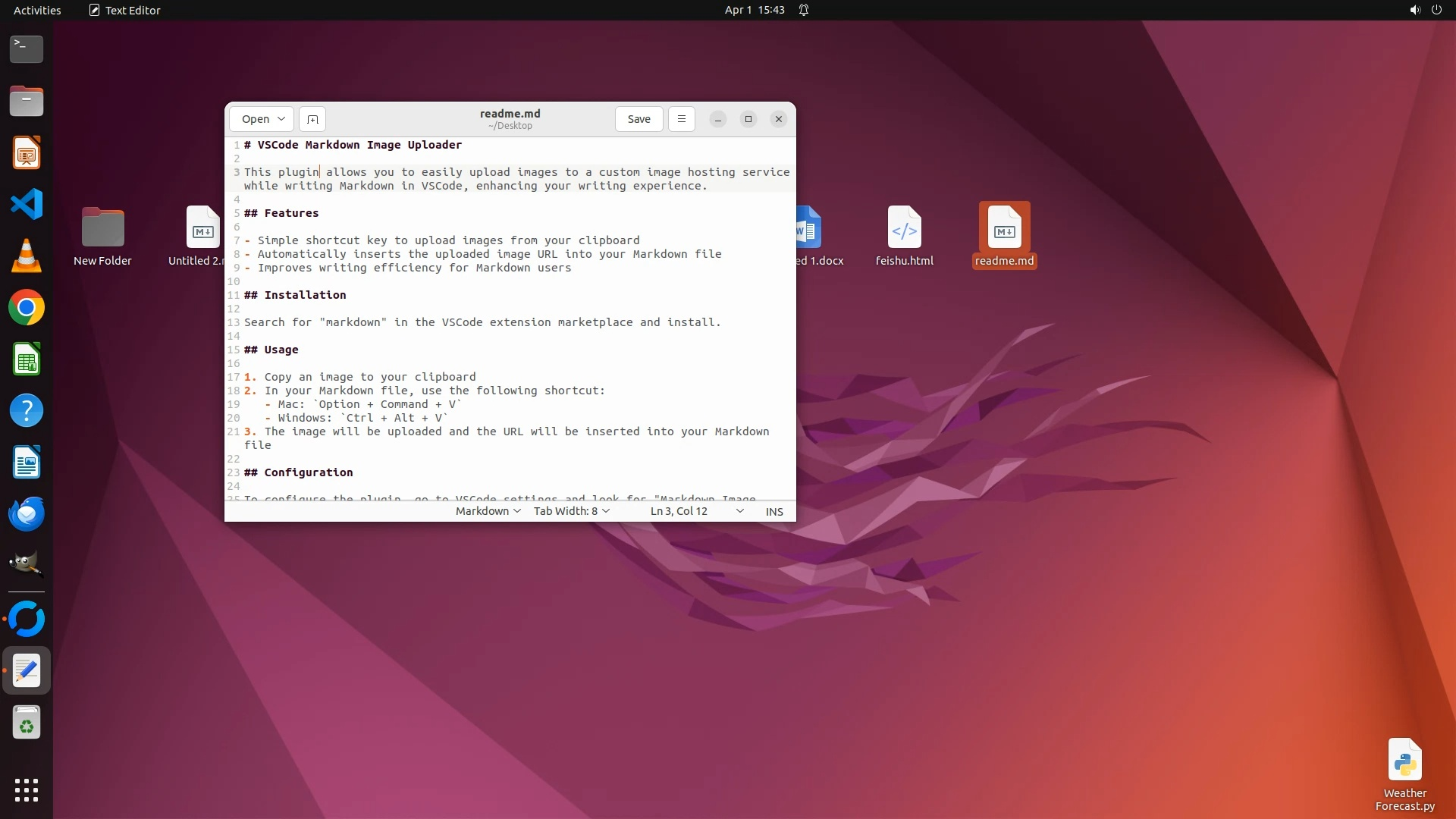This screenshot has width=1456, height=819.
Task: Open the Text Editor app menu in top bar
Action: coord(124,10)
